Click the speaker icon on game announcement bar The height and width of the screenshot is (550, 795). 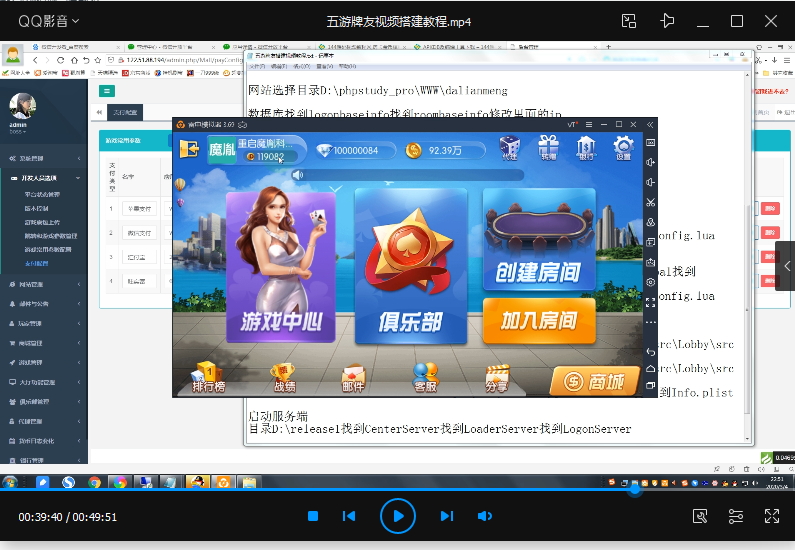pyautogui.click(x=298, y=175)
